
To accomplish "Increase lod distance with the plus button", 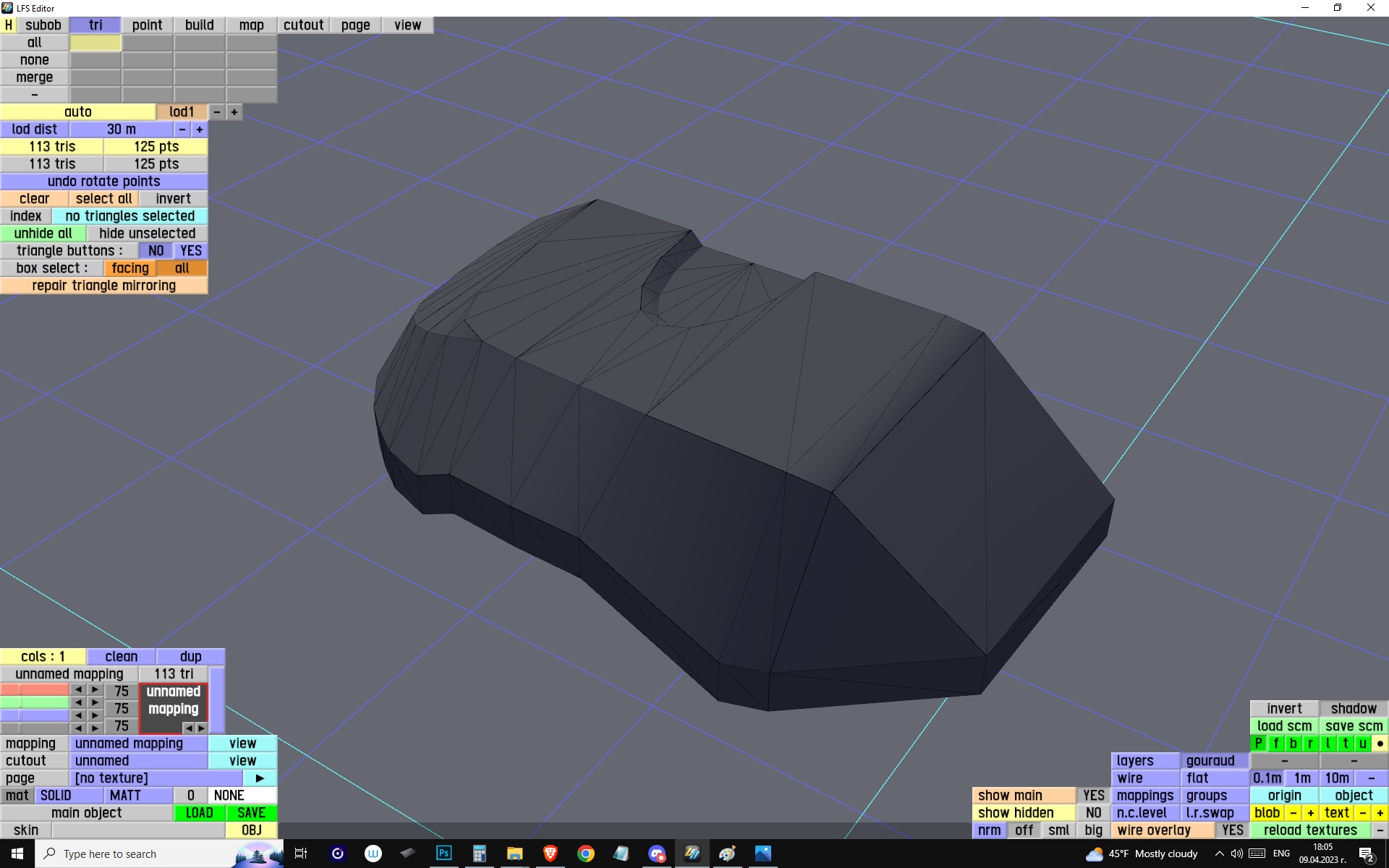I will point(200,129).
